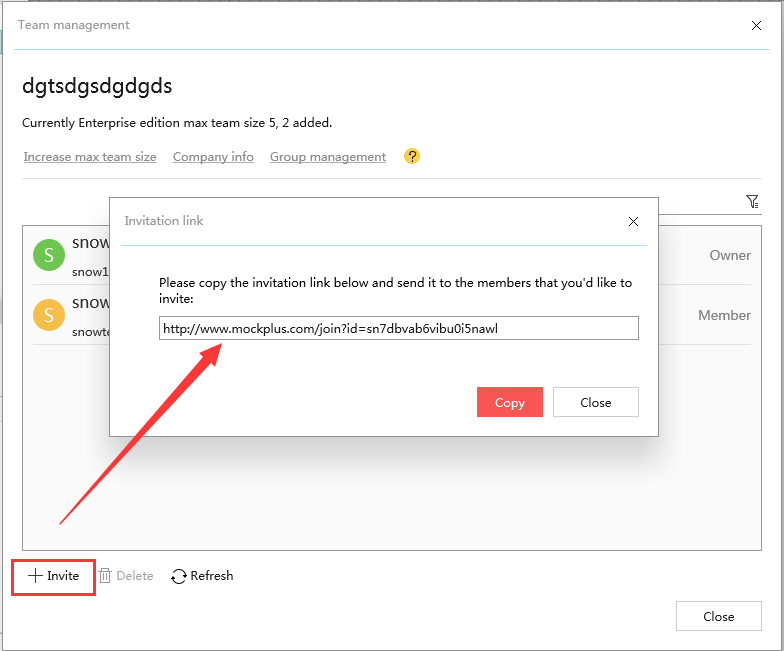Click the yellow question mark help icon

pos(412,156)
